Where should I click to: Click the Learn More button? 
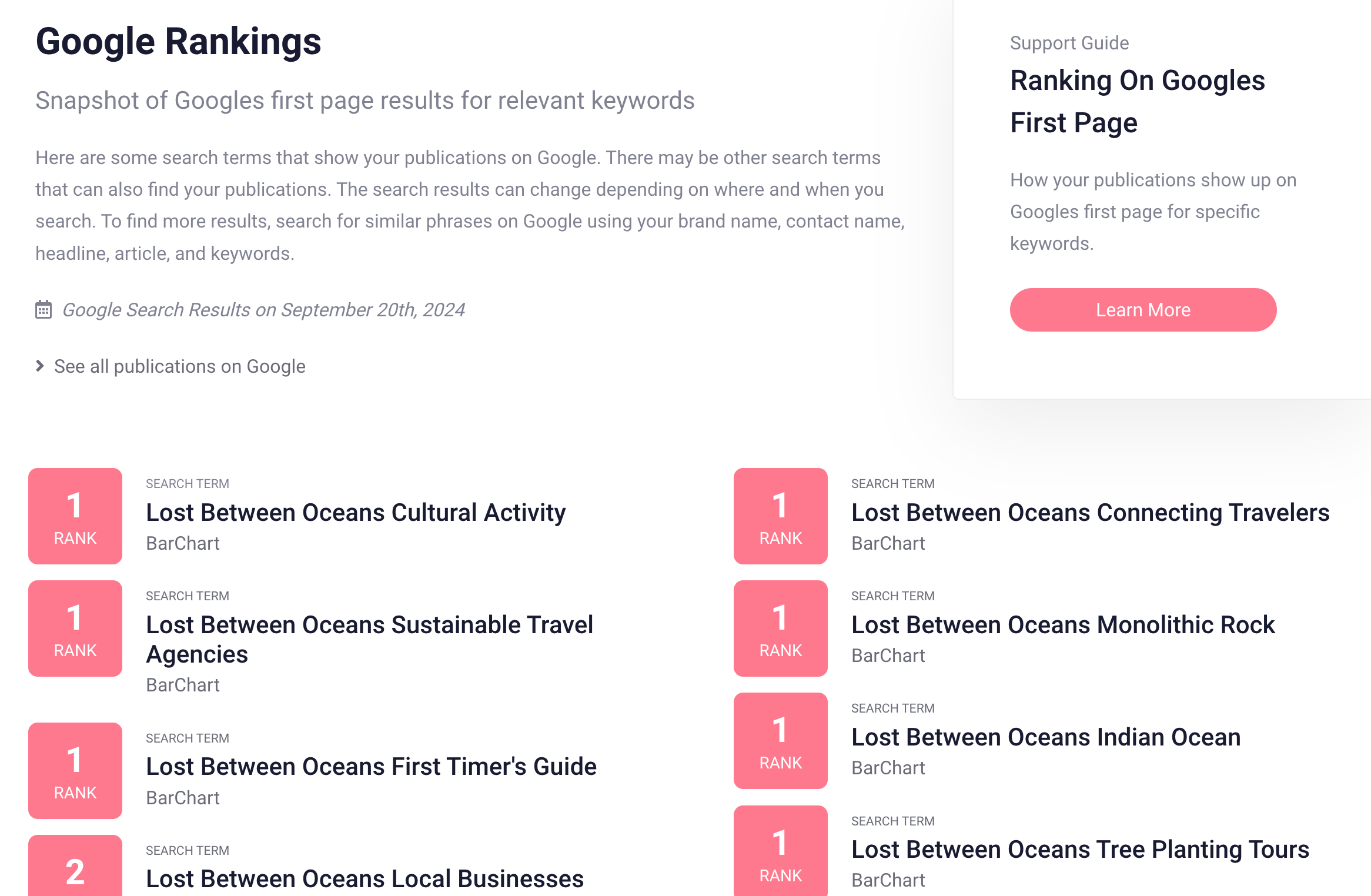pos(1143,310)
